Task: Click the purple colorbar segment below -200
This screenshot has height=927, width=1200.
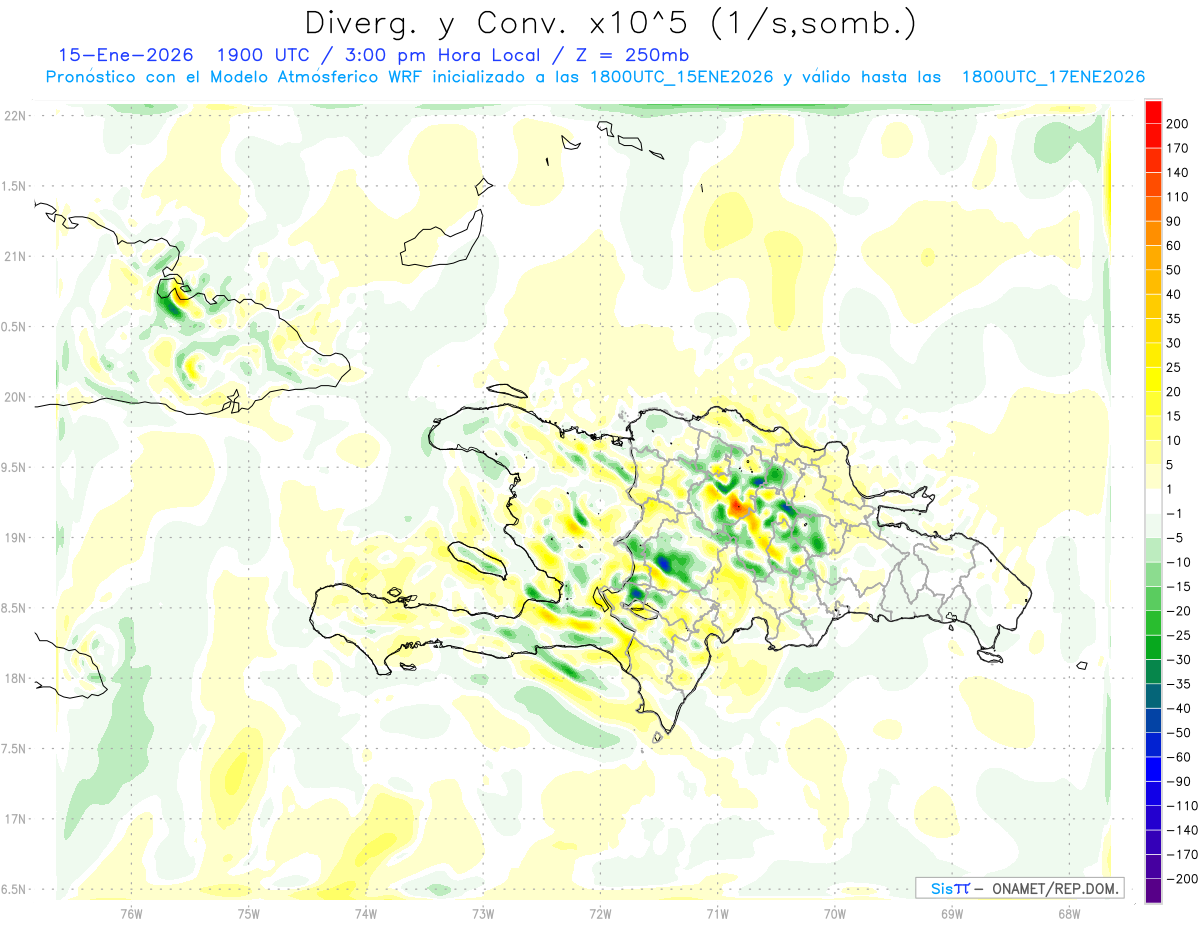Action: 1153,891
